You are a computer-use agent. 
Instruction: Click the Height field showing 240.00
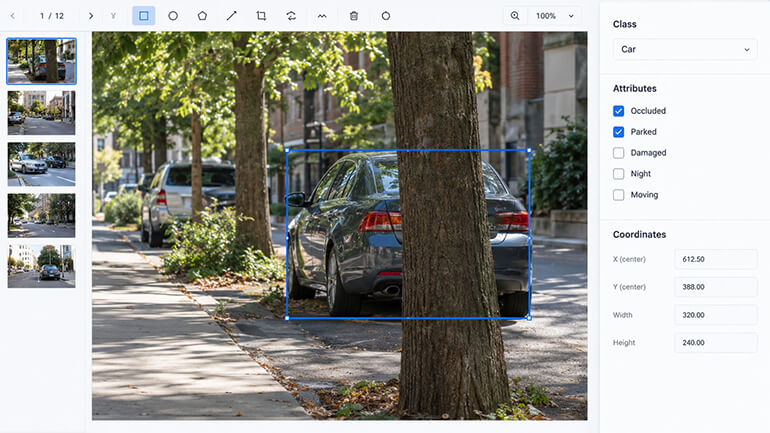pos(716,343)
